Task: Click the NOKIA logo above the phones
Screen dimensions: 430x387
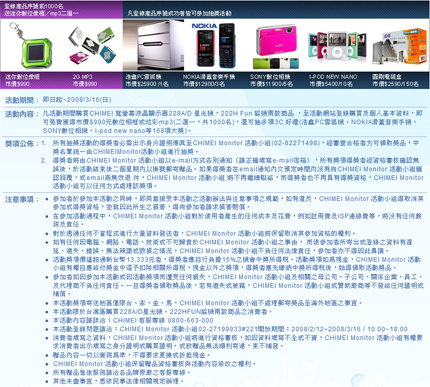Action: pos(204,26)
